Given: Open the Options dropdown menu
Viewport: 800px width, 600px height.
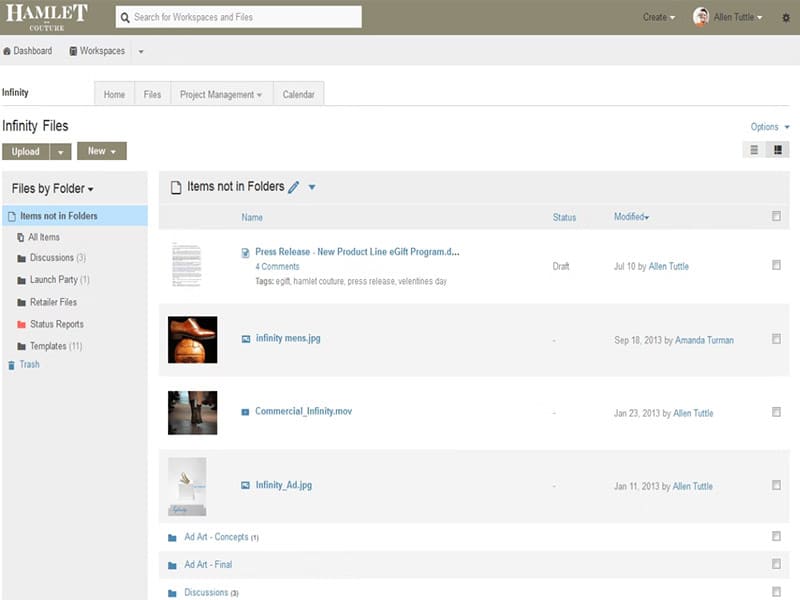Looking at the screenshot, I should [769, 127].
